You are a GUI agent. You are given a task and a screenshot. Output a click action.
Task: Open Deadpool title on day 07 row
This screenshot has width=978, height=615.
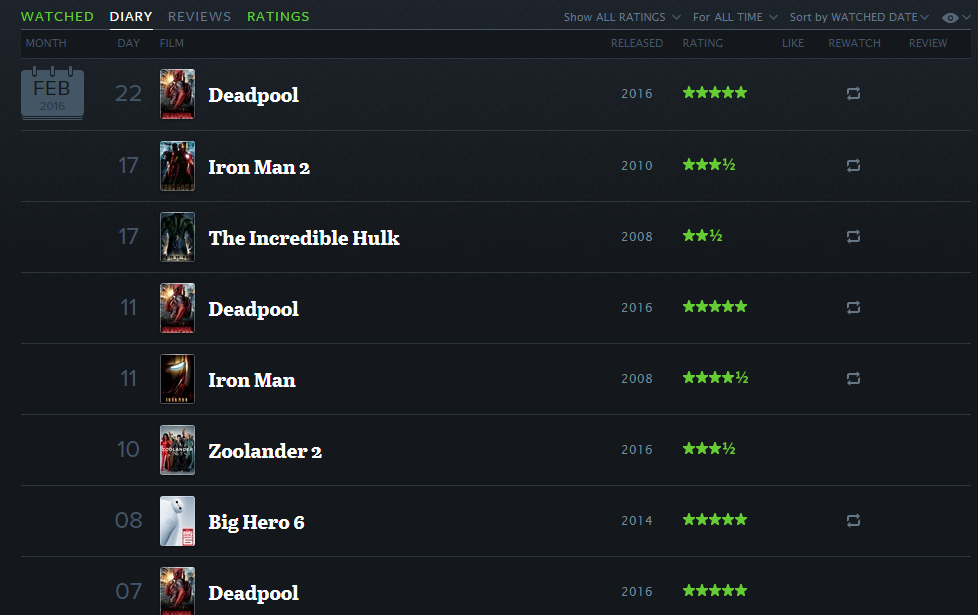click(253, 593)
